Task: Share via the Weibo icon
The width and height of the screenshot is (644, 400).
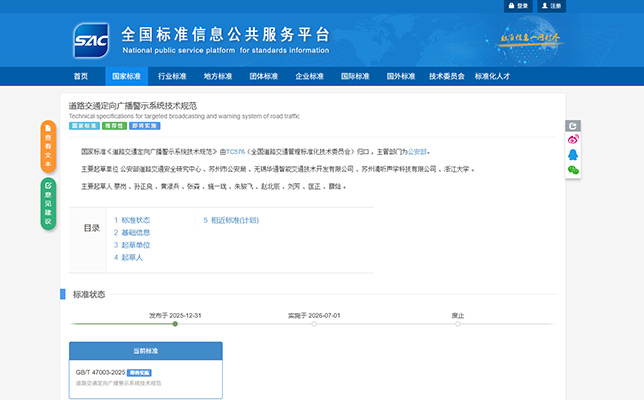Action: [x=573, y=140]
